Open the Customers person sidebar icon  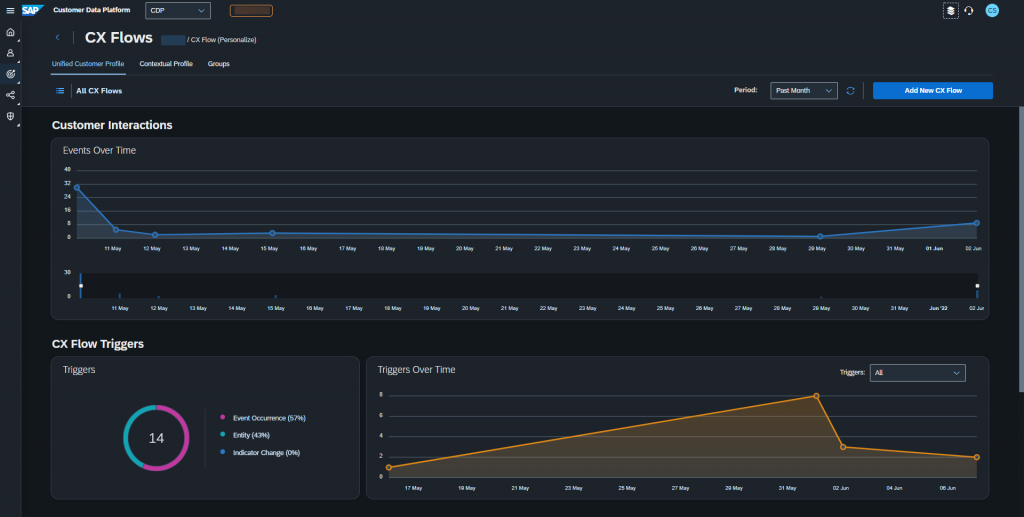click(x=10, y=53)
